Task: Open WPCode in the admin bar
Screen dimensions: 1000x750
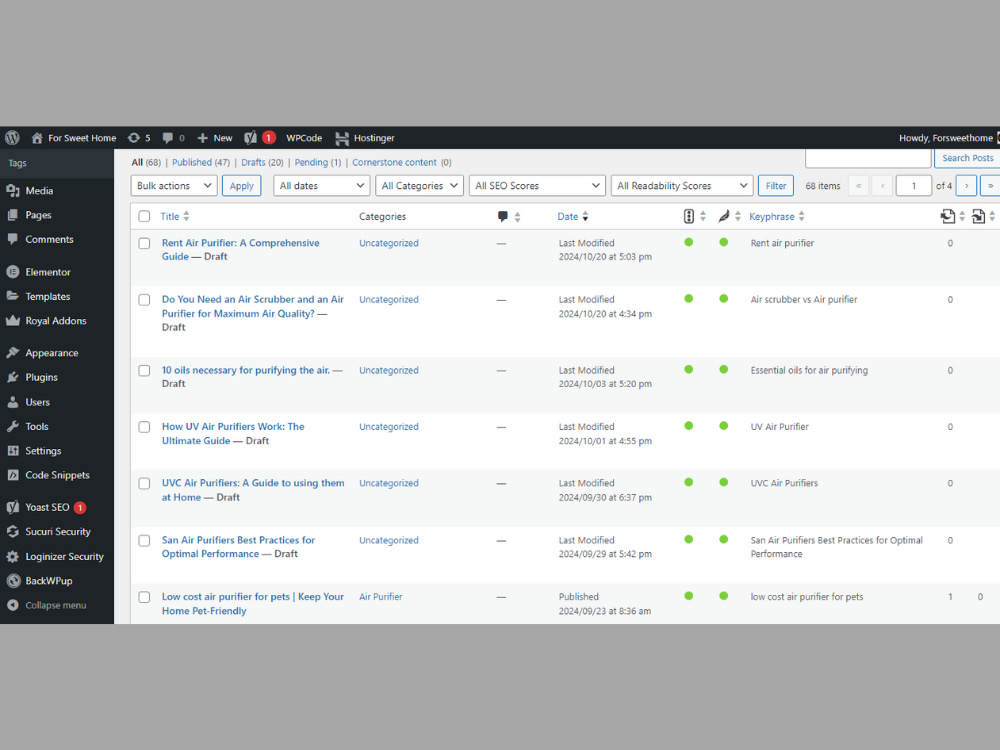Action: point(304,138)
